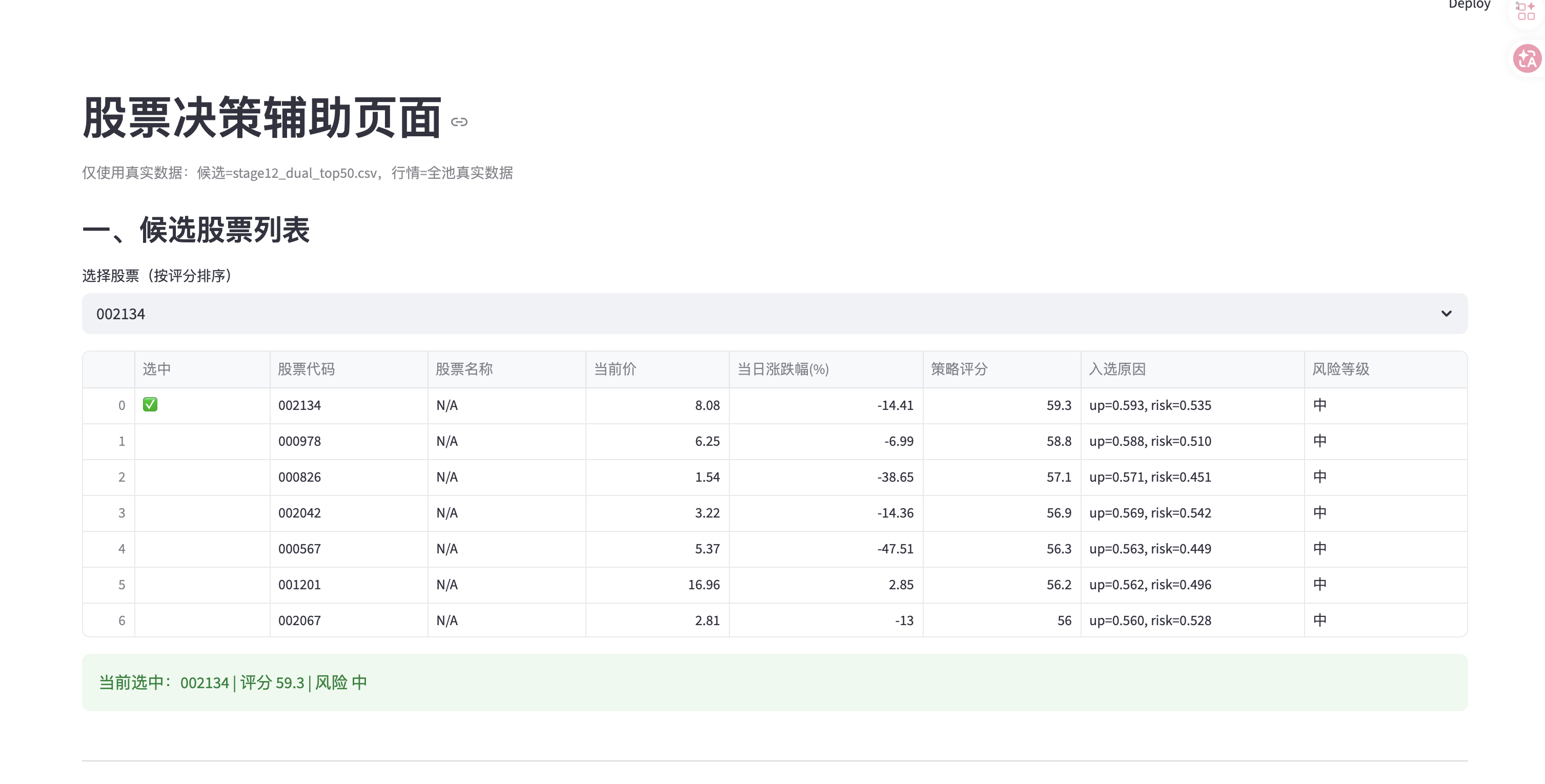The height and width of the screenshot is (784, 1545).
Task: Click the 入选原因 column header
Action: pos(1117,369)
